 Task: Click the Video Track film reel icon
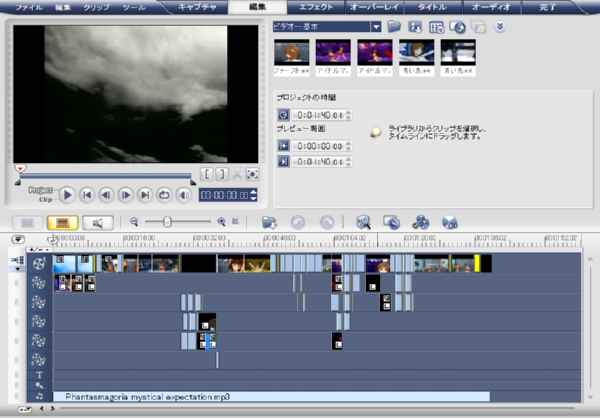[39, 263]
